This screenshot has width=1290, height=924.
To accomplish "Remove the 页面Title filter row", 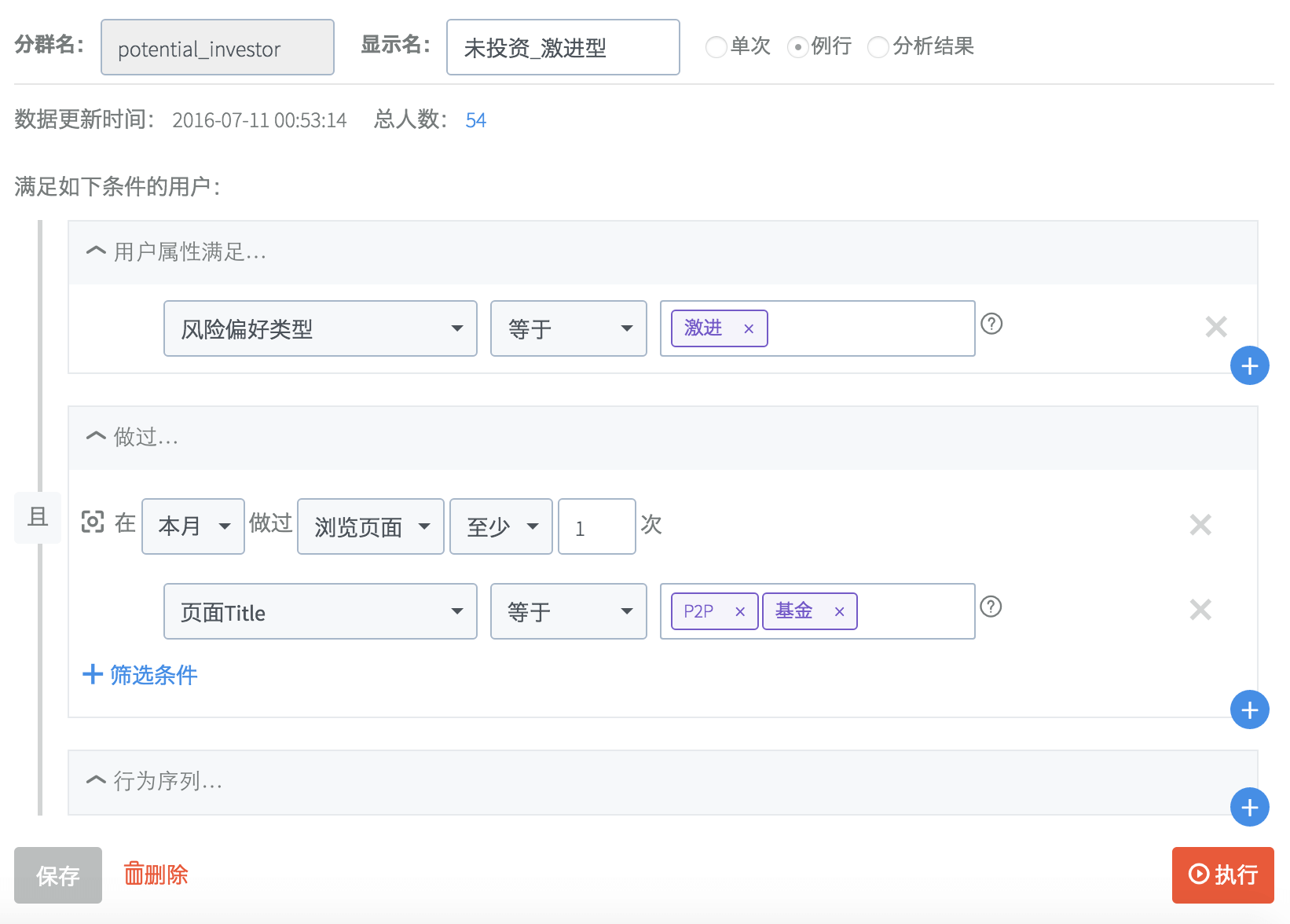I will (1200, 610).
